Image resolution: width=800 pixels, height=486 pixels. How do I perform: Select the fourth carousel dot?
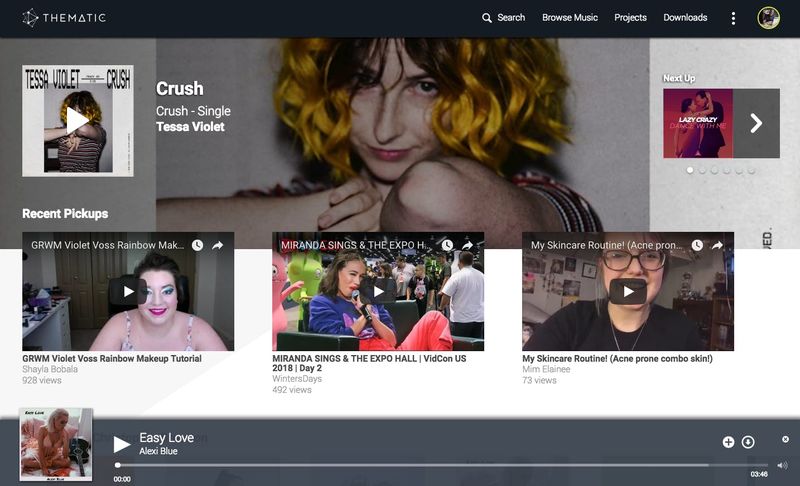point(727,170)
